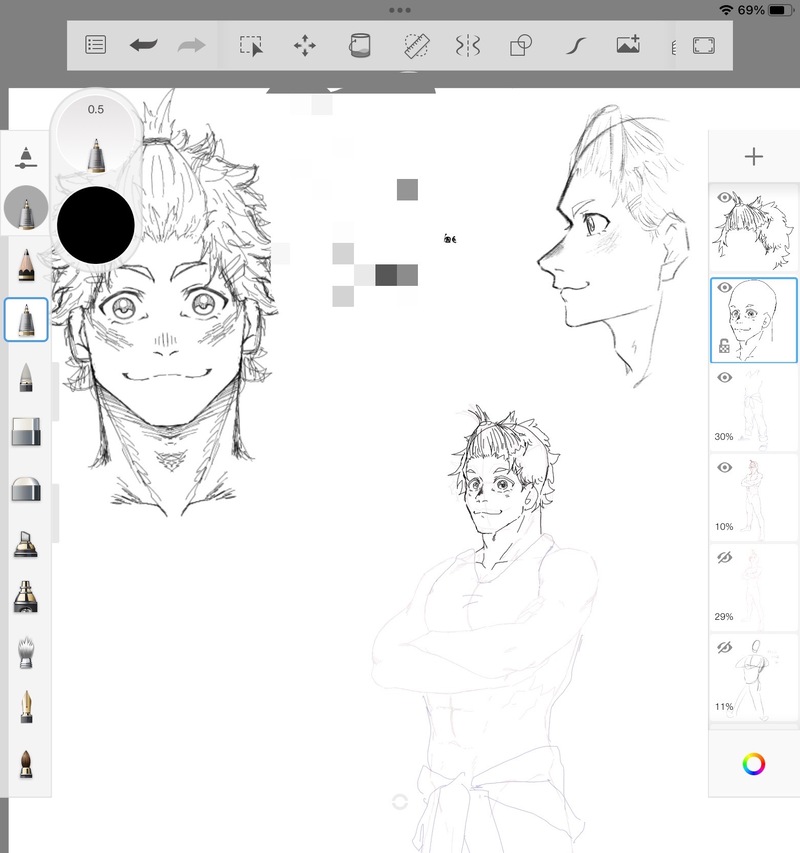The width and height of the screenshot is (800, 853).
Task: Select the 10% layer thumbnail
Action: pyautogui.click(x=754, y=498)
